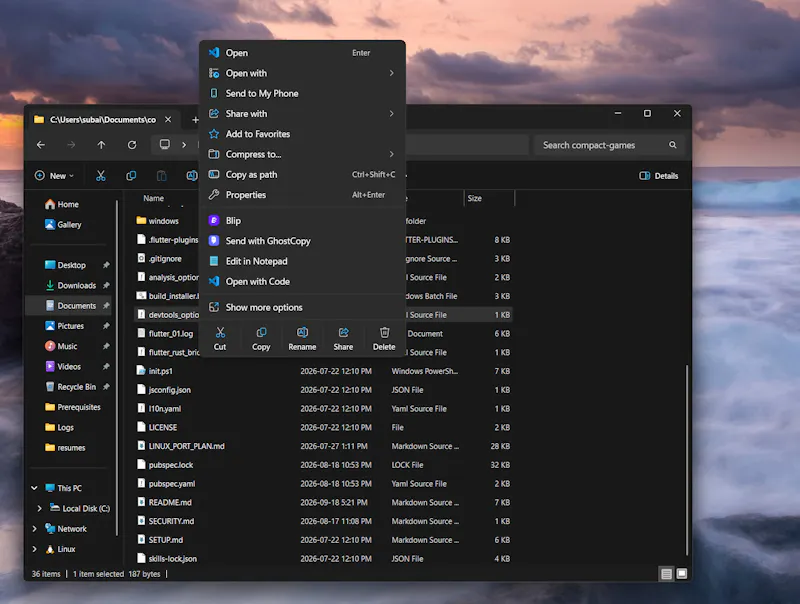The width and height of the screenshot is (800, 604).
Task: Click the search magnifier icon
Action: click(x=672, y=145)
